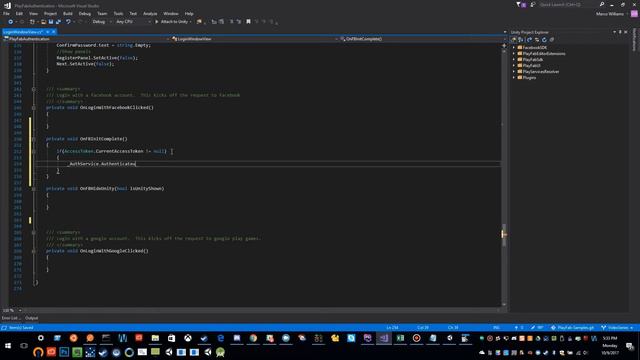The image size is (640, 360).
Task: Click the Open File toolbar icon
Action: 43,22
